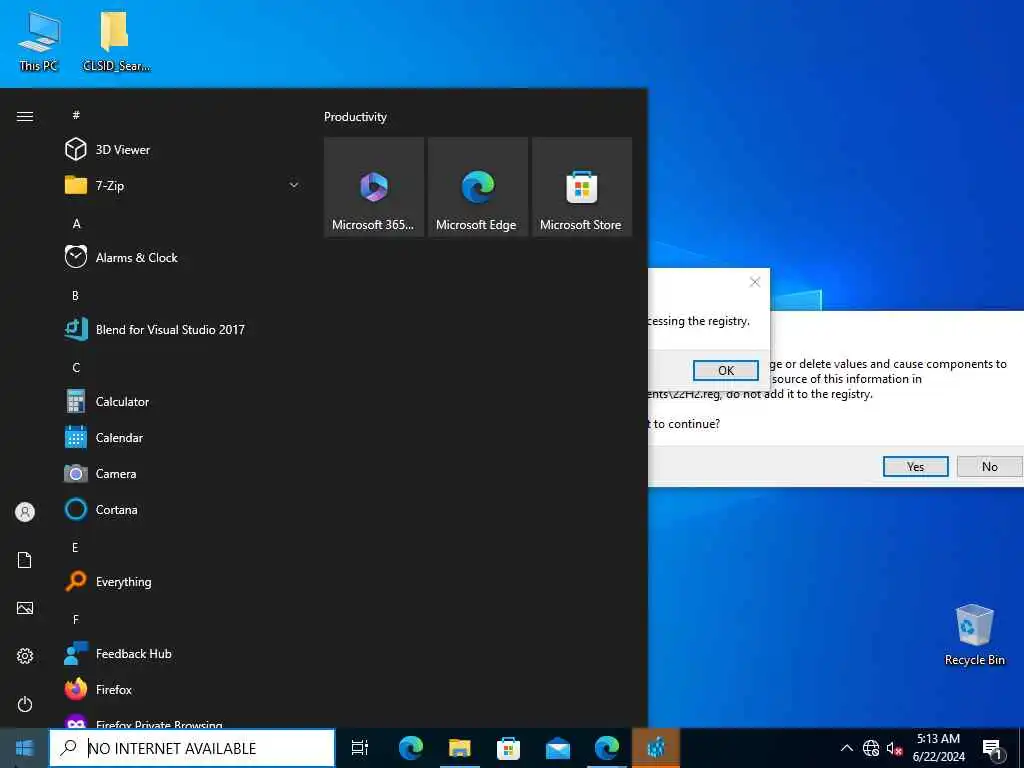The image size is (1024, 768).
Task: Click the letter C section header
Action: click(76, 367)
